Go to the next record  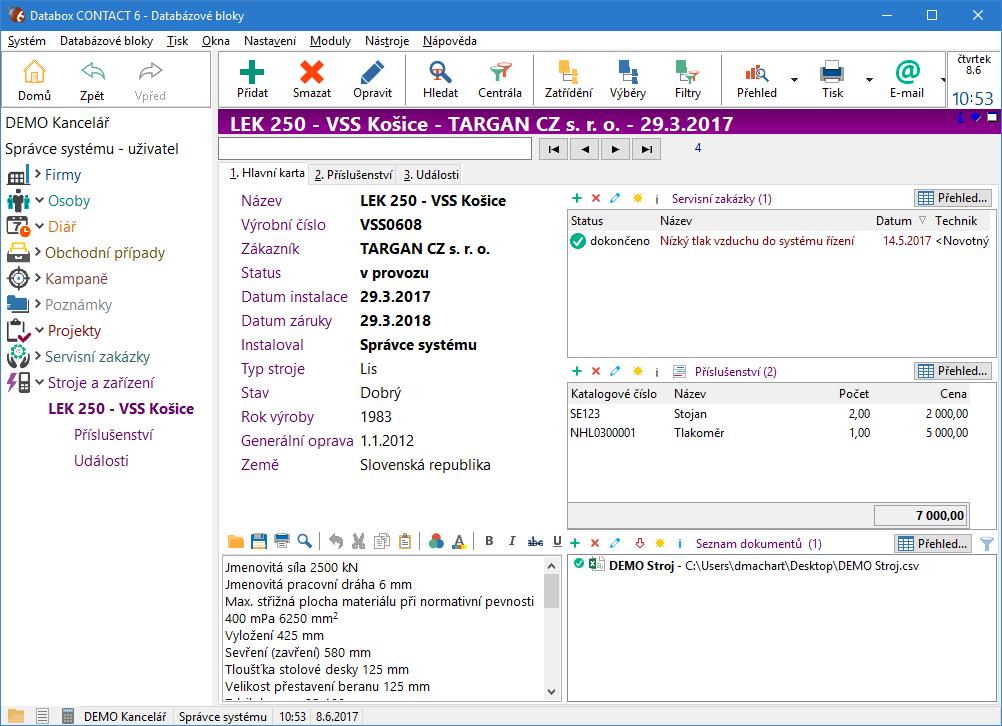(615, 150)
